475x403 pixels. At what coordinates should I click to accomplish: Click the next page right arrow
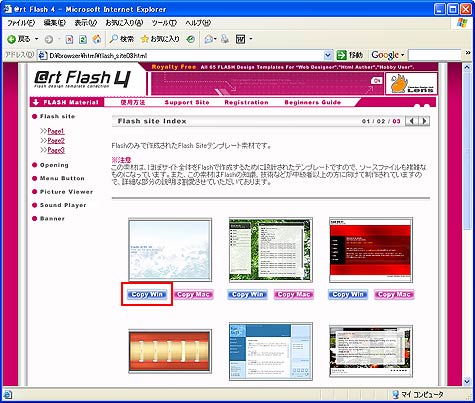click(424, 121)
